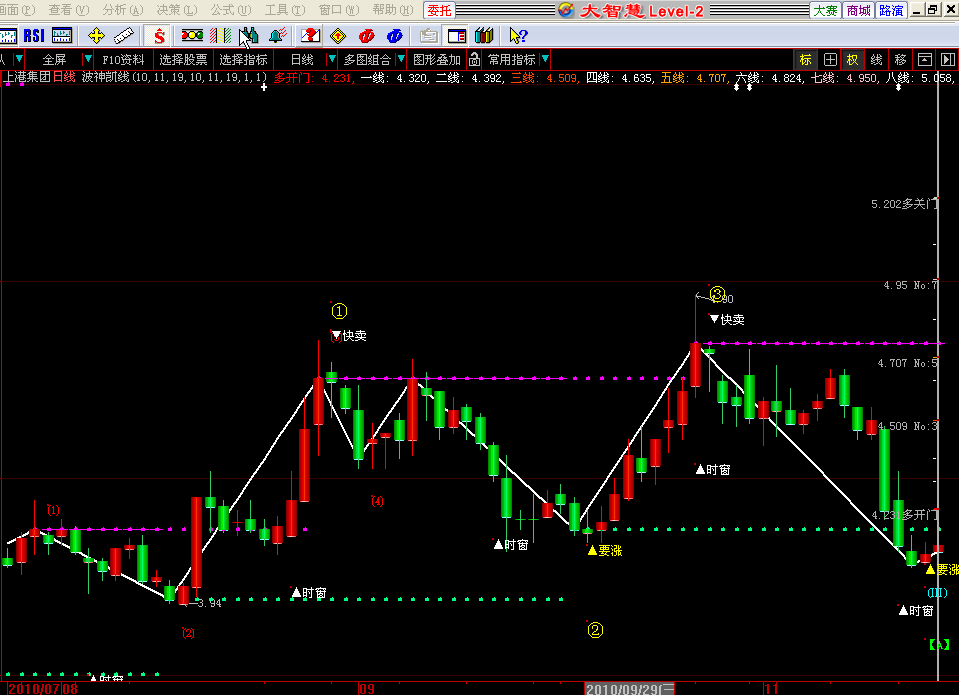Toggle the 线 drawing lines button
Screen dimensions: 959x695
(876, 59)
